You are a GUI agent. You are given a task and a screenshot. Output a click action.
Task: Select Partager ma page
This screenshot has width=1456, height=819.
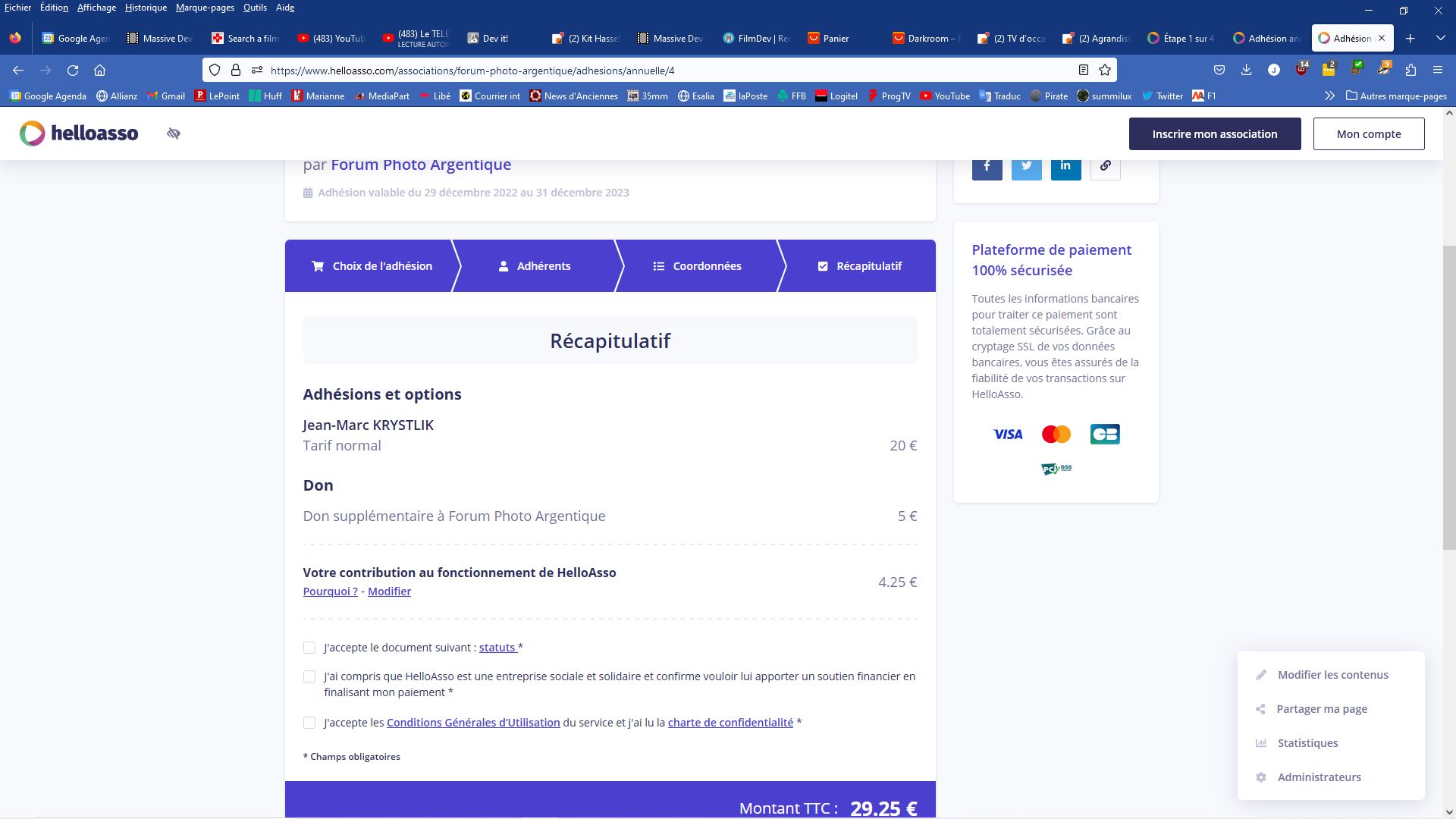[x=1312, y=709]
